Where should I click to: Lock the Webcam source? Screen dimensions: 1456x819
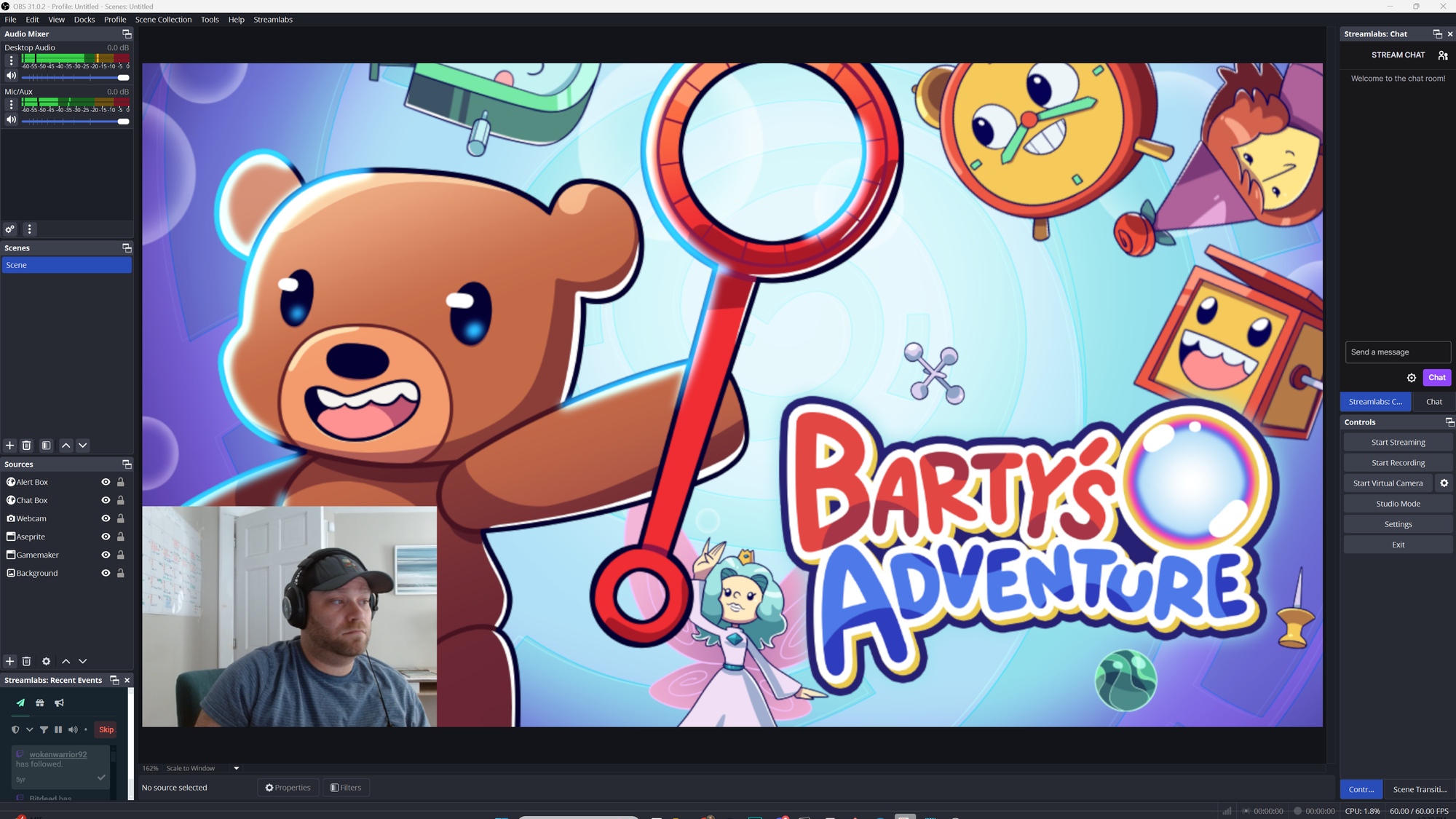coord(121,518)
